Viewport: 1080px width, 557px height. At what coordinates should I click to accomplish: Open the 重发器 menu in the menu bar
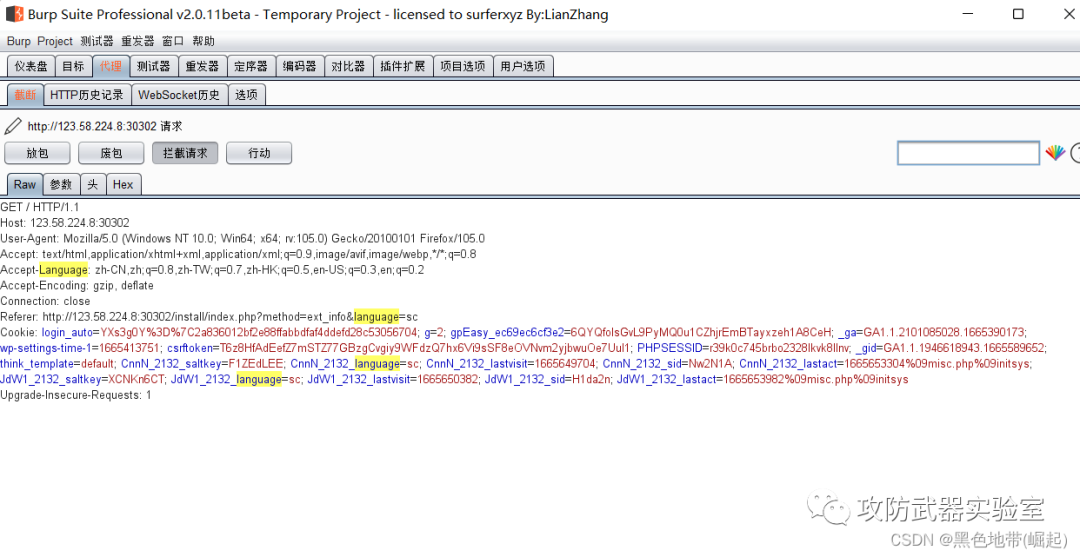click(x=138, y=41)
